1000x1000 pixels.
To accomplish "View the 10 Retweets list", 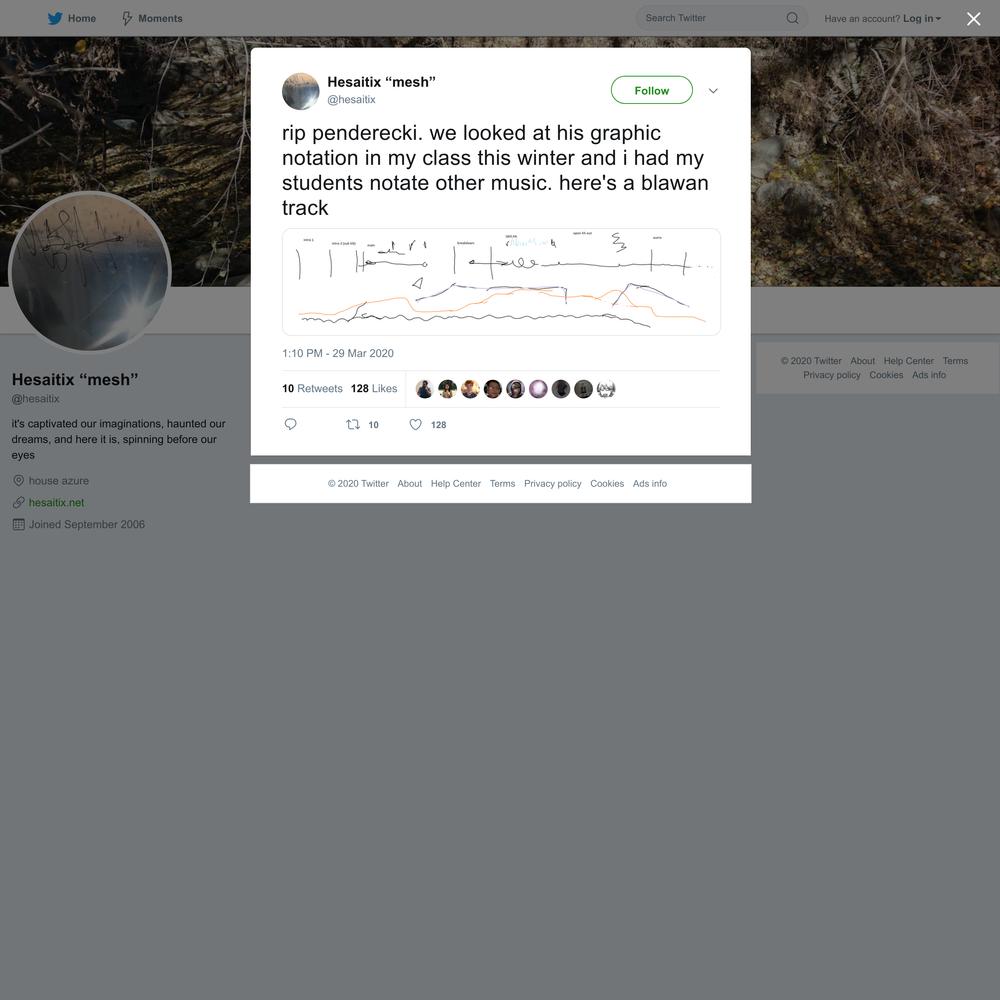I will point(312,388).
